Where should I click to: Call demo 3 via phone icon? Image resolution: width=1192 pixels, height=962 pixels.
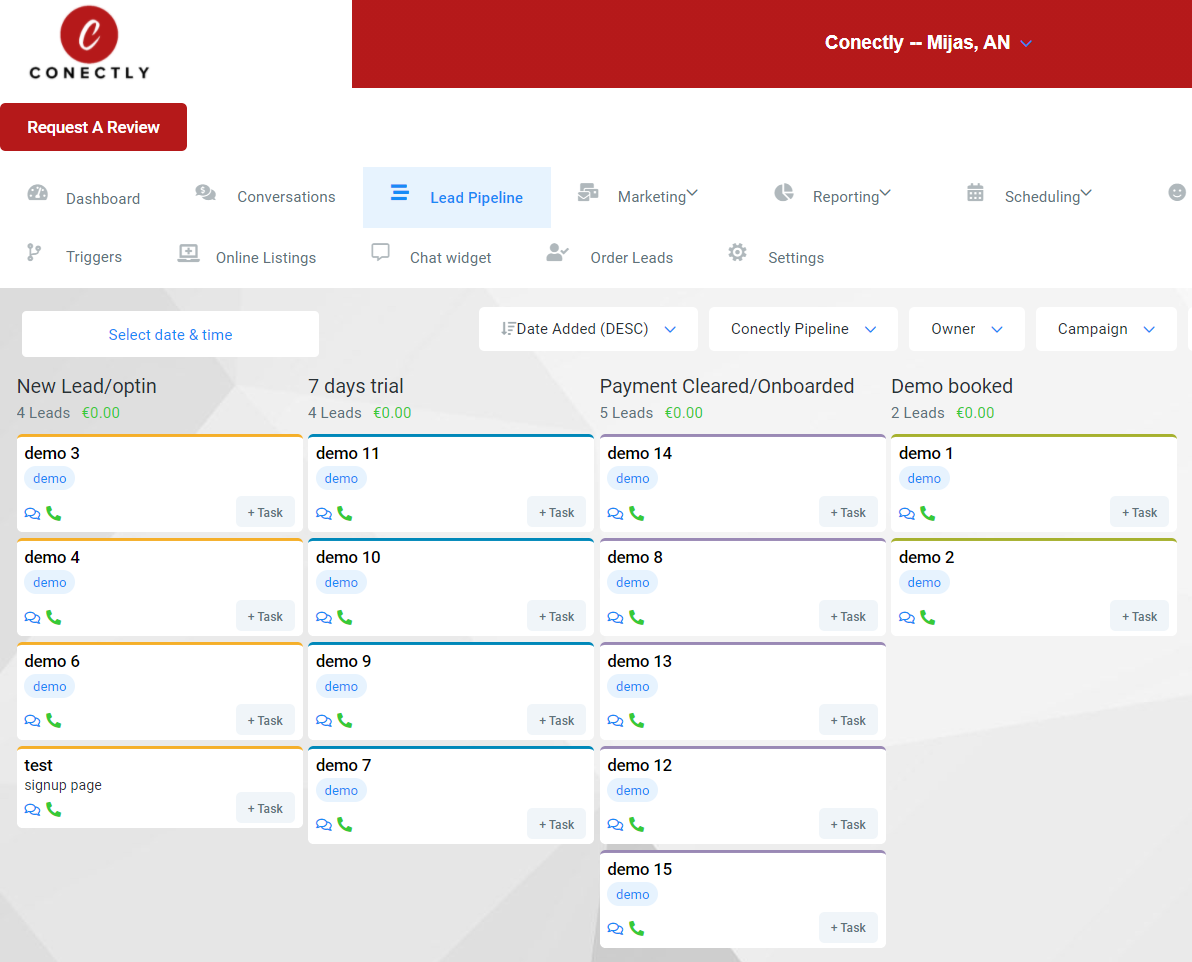(53, 513)
